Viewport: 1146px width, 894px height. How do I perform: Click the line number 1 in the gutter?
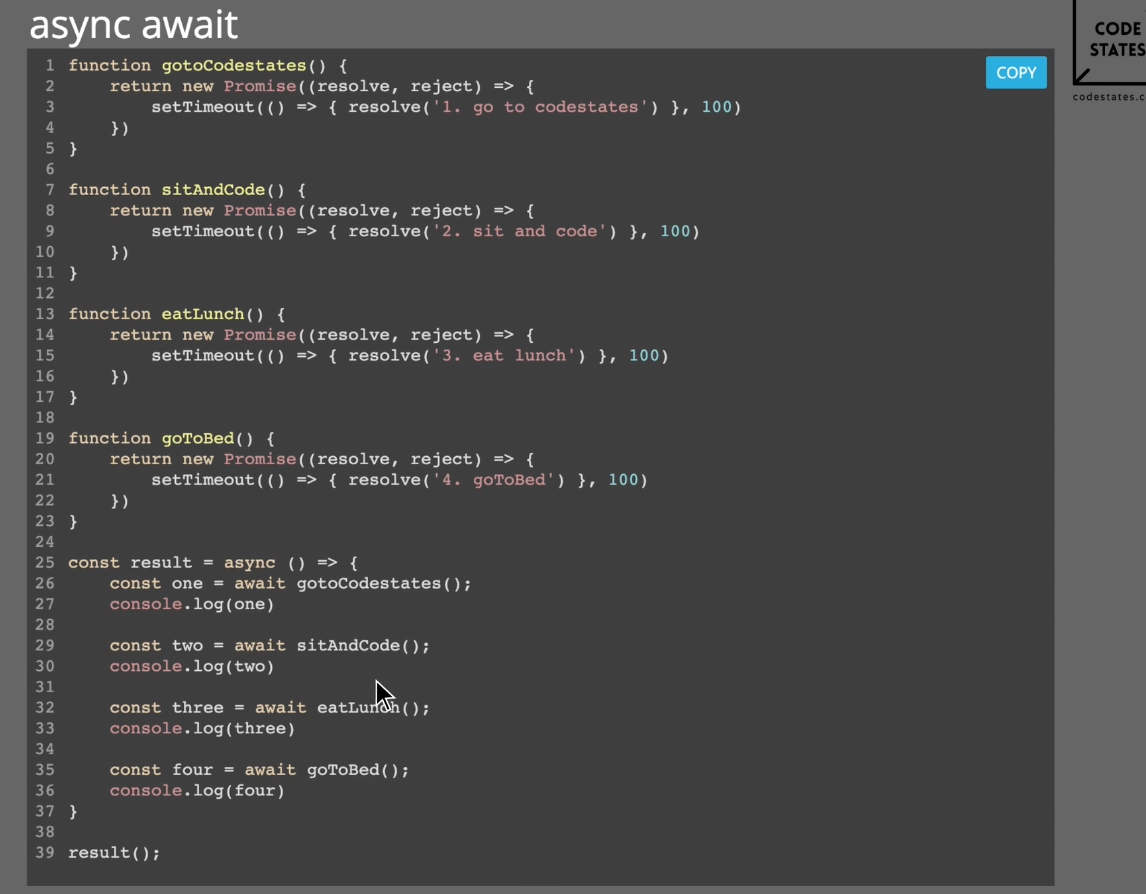[50, 65]
